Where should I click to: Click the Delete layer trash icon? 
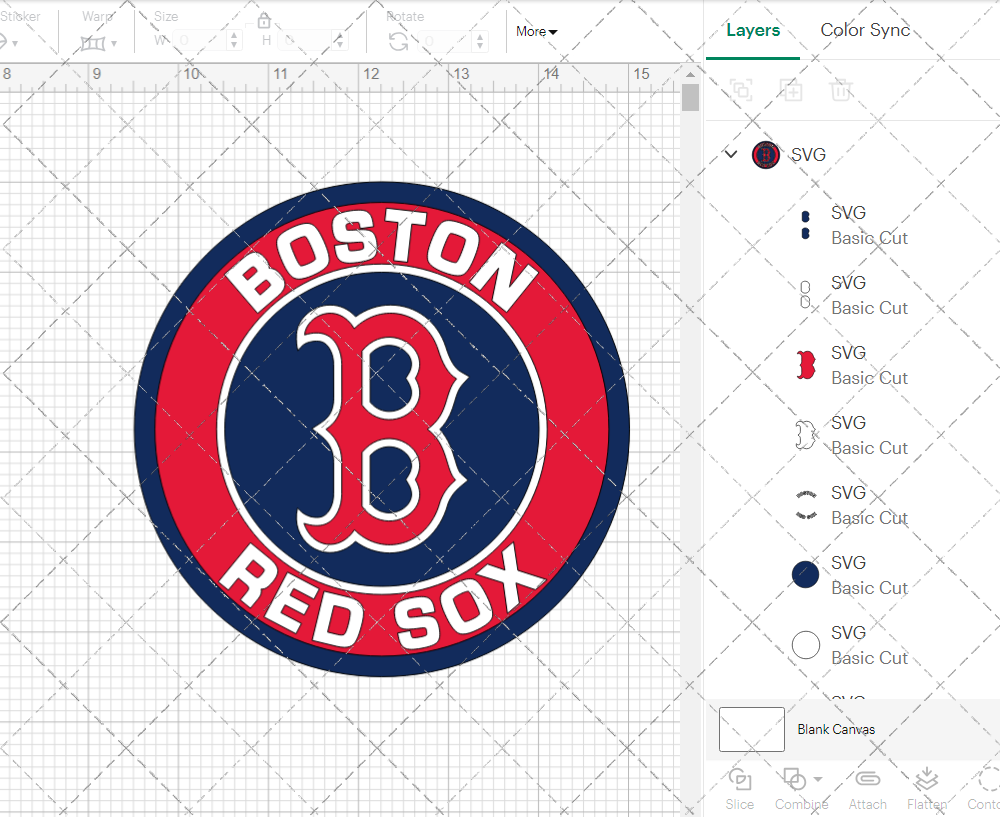point(841,91)
